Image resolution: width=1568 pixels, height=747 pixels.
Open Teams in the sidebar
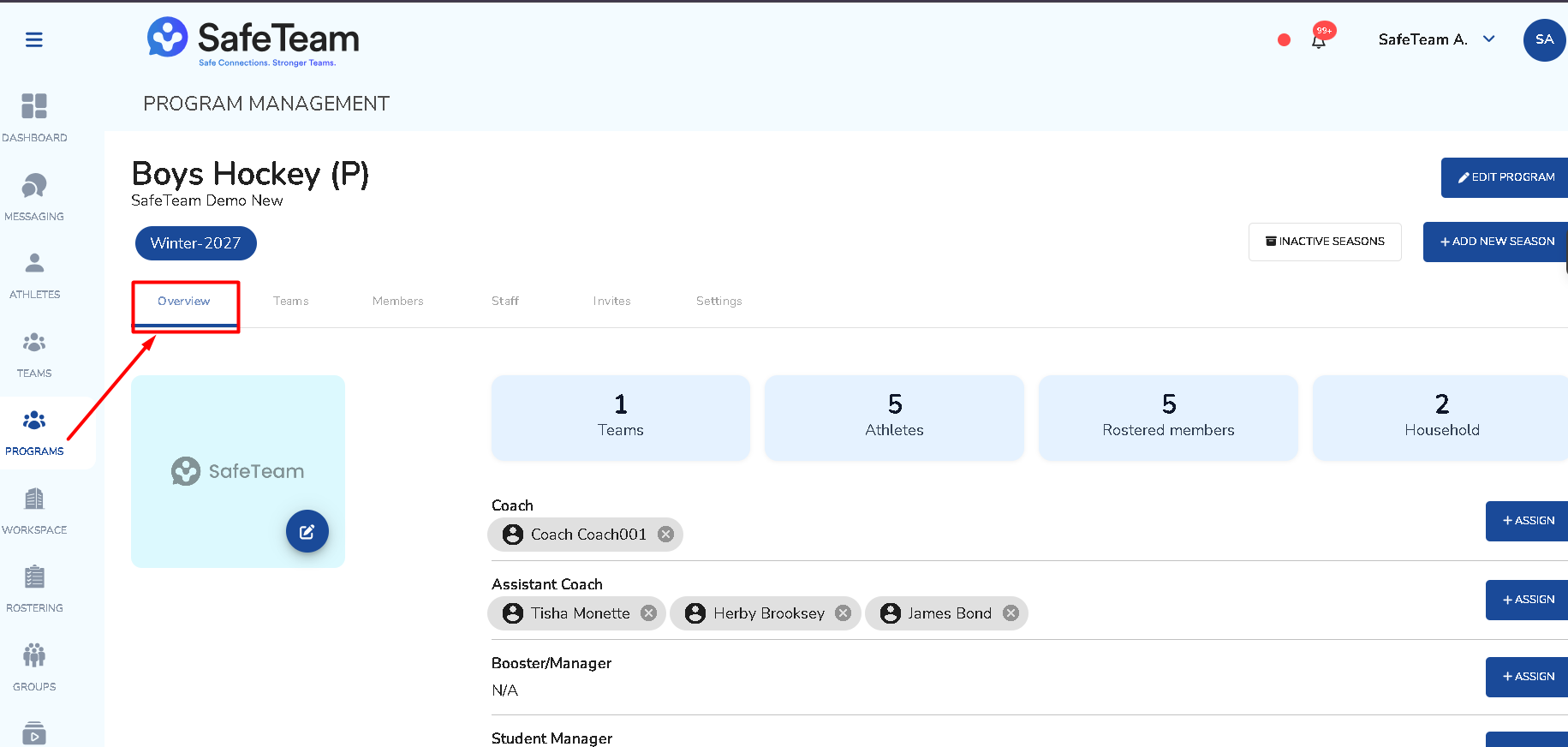[34, 354]
